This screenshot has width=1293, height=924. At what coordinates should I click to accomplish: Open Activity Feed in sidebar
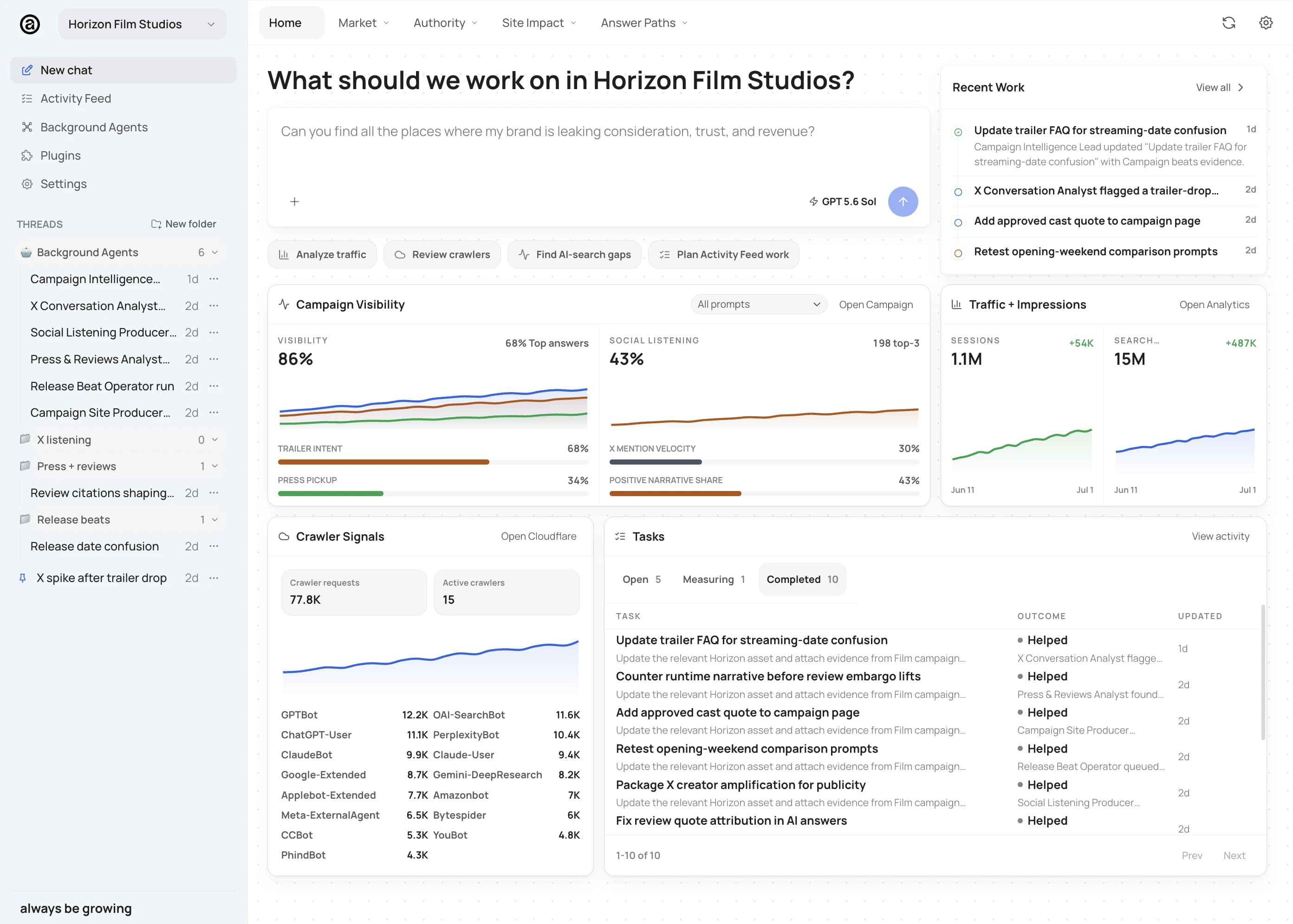point(123,98)
